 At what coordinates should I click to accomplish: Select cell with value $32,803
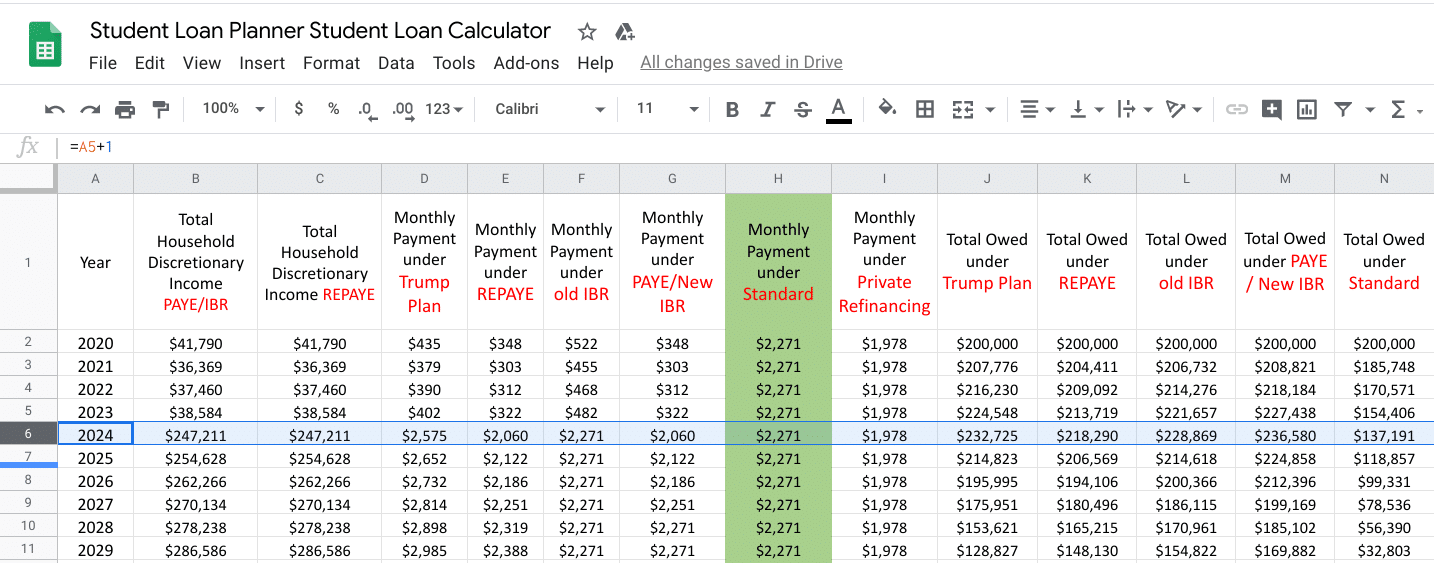1384,551
